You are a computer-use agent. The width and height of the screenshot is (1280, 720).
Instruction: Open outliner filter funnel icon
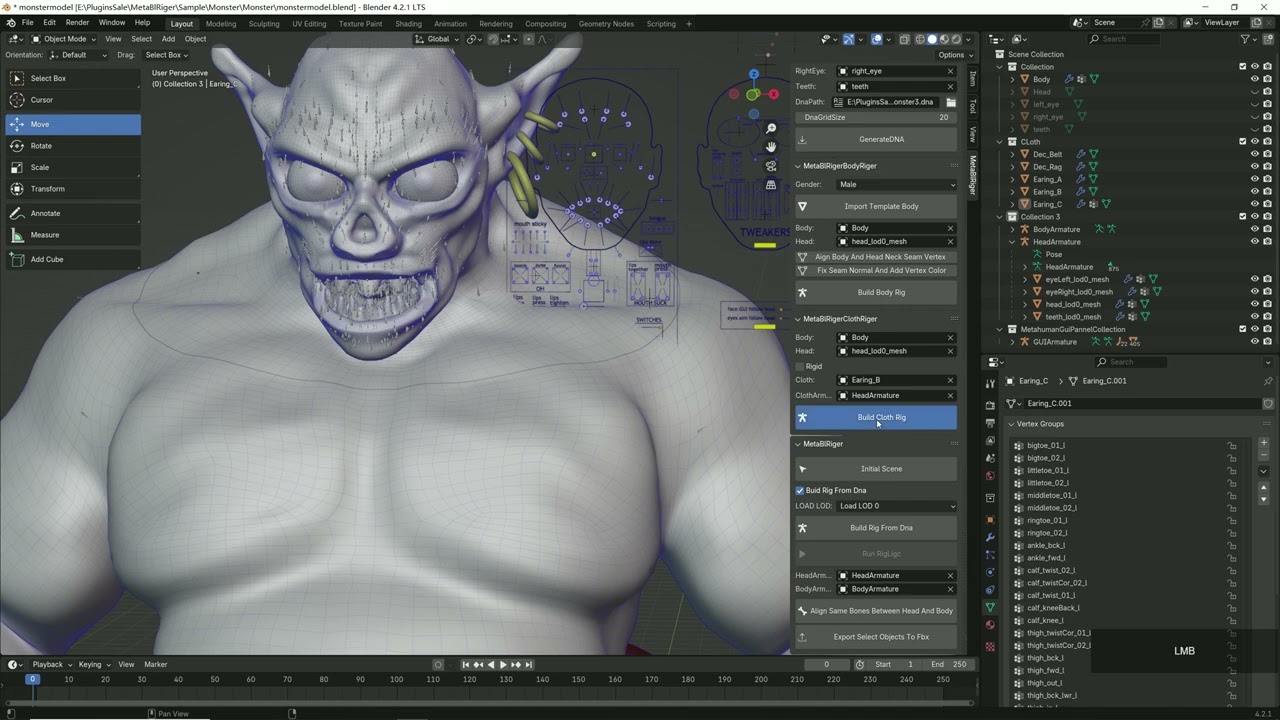[x=1246, y=39]
